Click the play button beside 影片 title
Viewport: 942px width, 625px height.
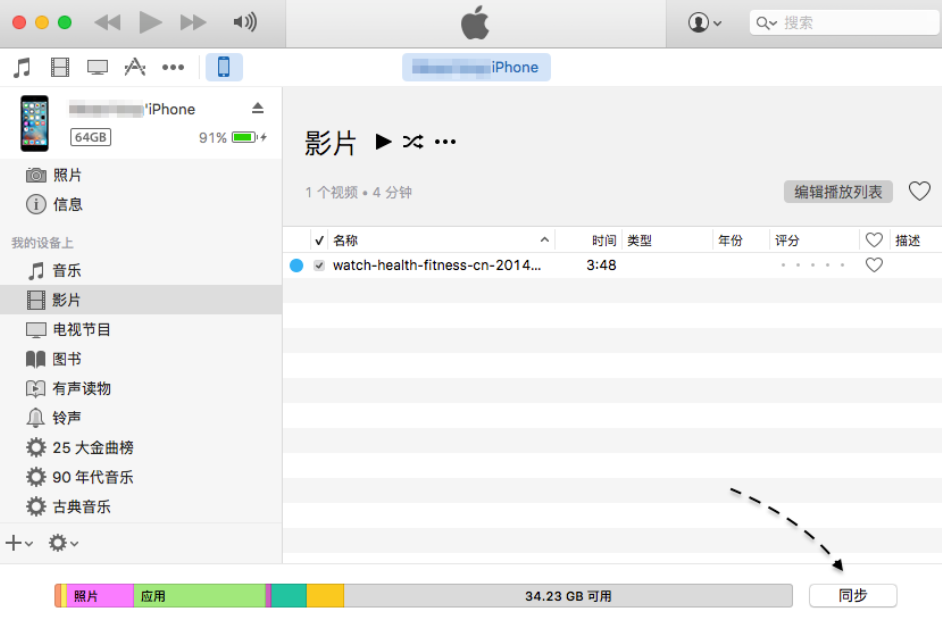pyautogui.click(x=383, y=142)
